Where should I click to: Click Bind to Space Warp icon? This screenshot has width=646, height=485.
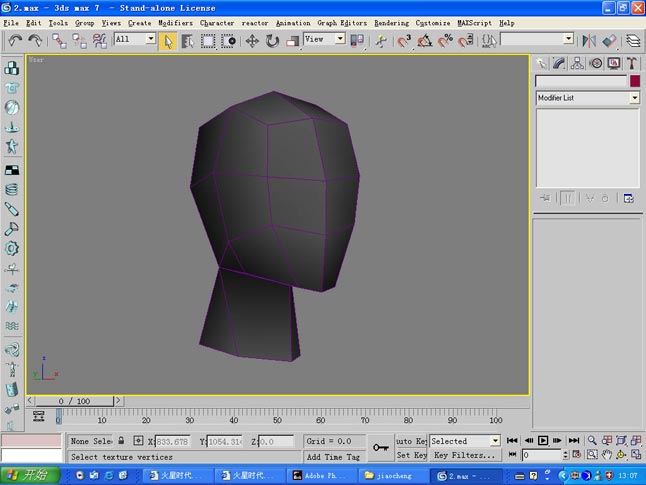click(x=99, y=40)
